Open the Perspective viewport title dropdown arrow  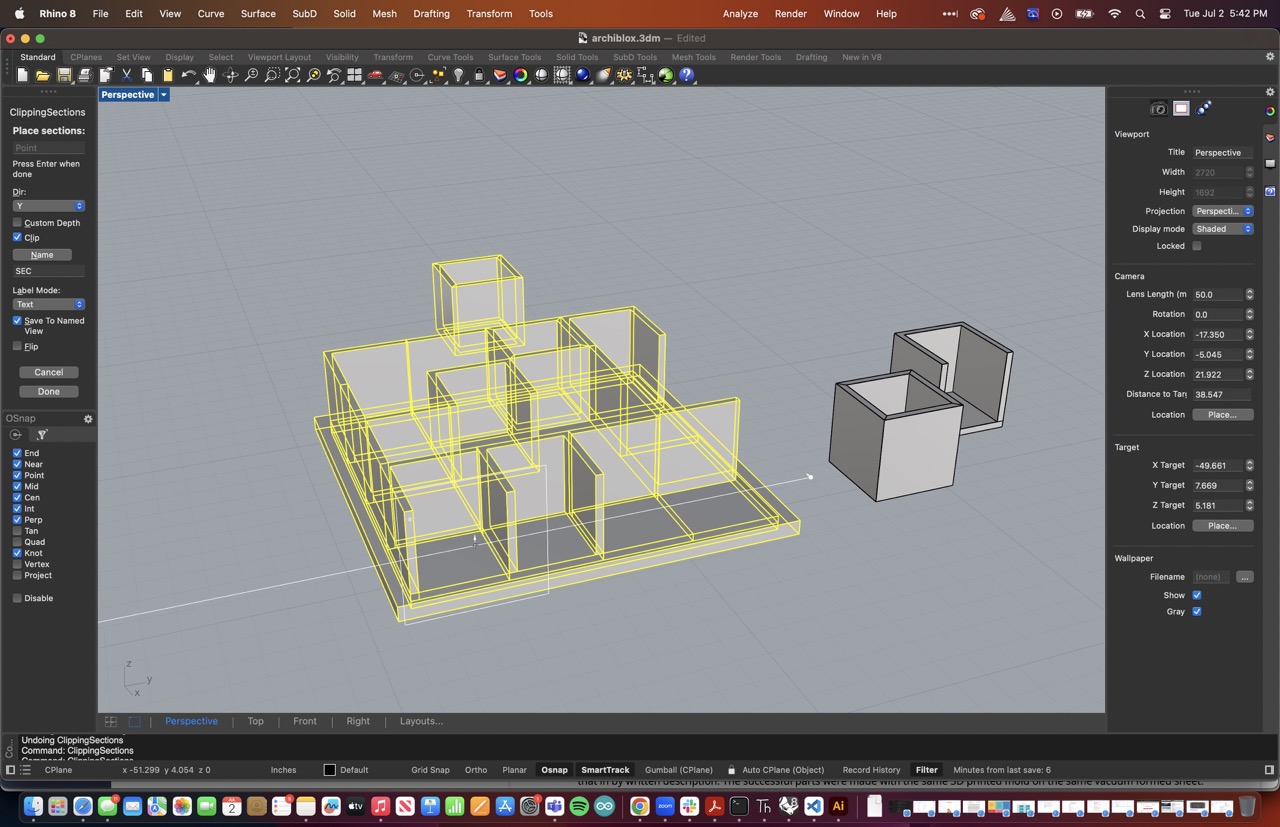point(163,95)
